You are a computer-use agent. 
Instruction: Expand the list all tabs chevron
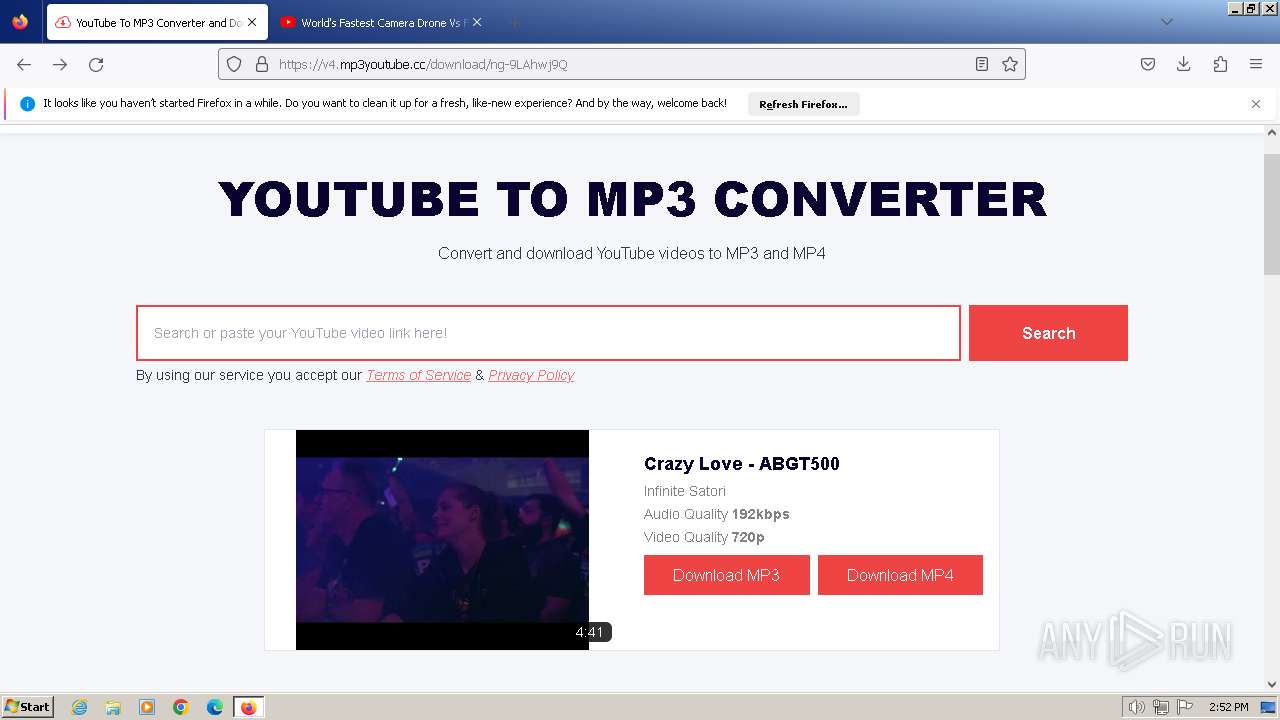[1166, 22]
